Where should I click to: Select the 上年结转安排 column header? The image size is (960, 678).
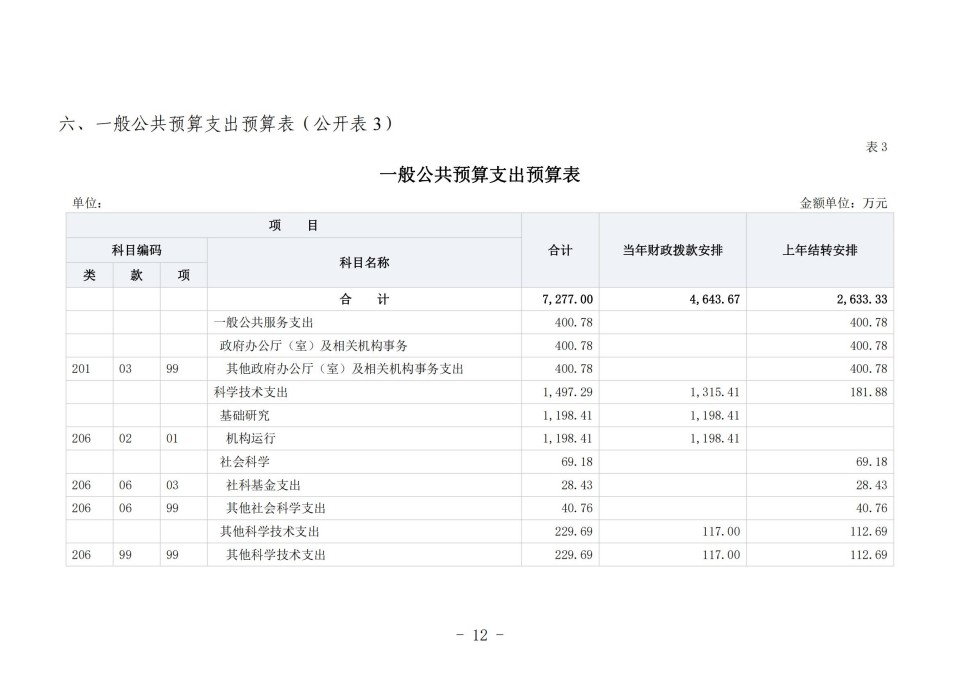[x=820, y=250]
